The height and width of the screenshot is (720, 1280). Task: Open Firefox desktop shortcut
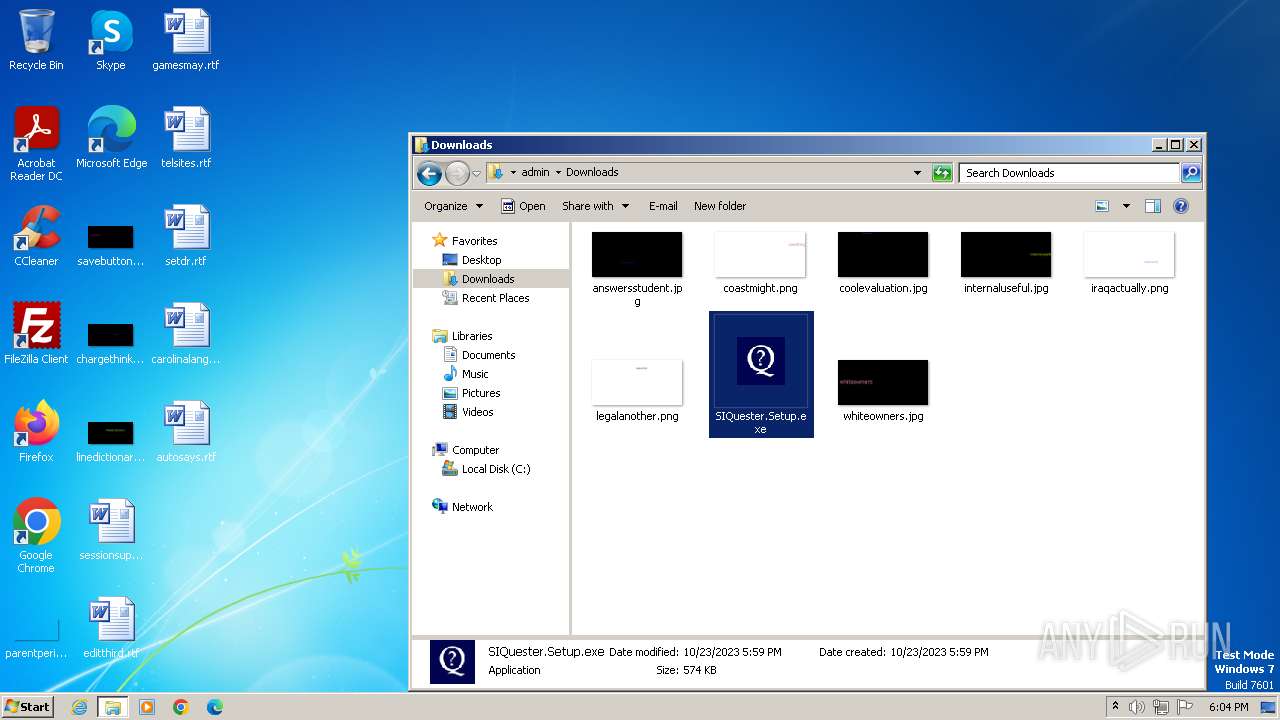point(36,432)
